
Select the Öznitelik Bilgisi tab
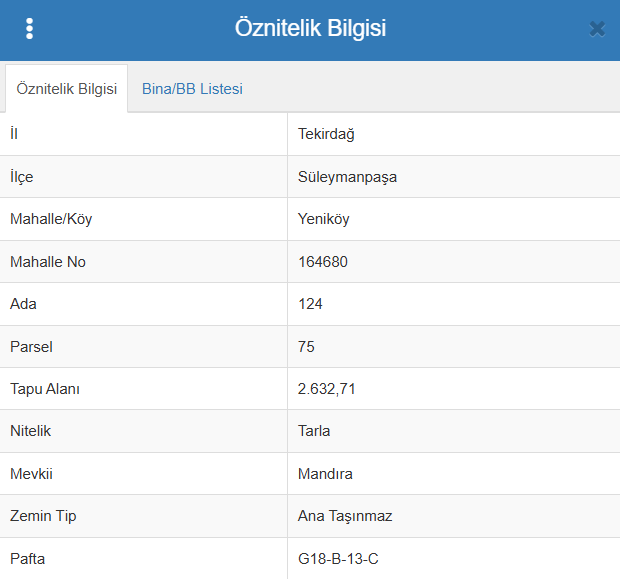pos(67,89)
